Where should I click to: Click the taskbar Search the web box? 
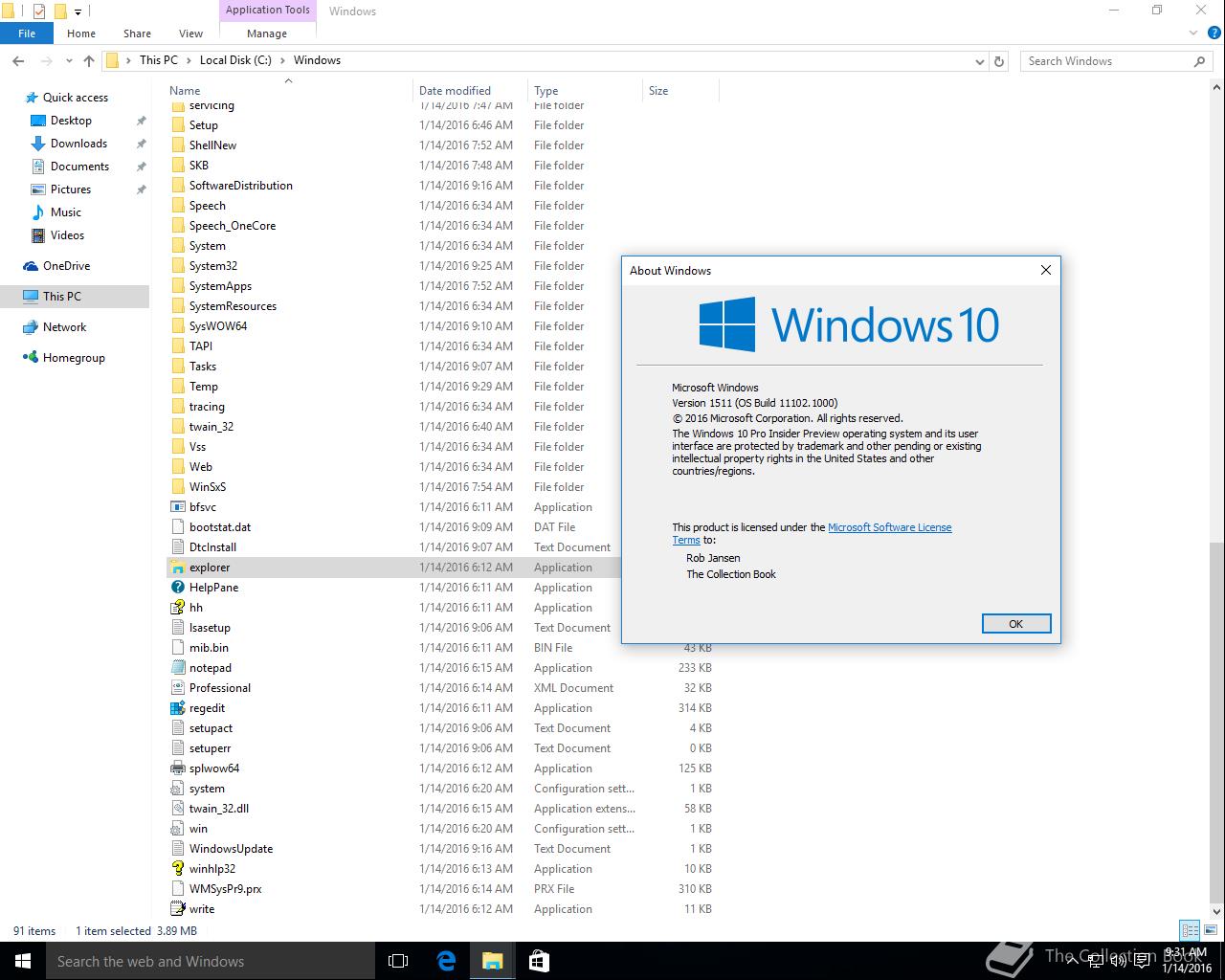211,961
